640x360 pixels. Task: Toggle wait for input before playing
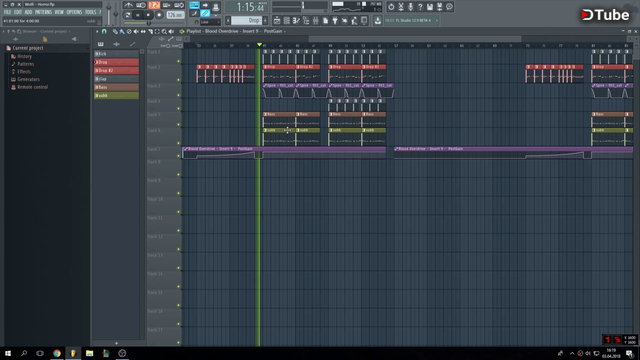(141, 5)
